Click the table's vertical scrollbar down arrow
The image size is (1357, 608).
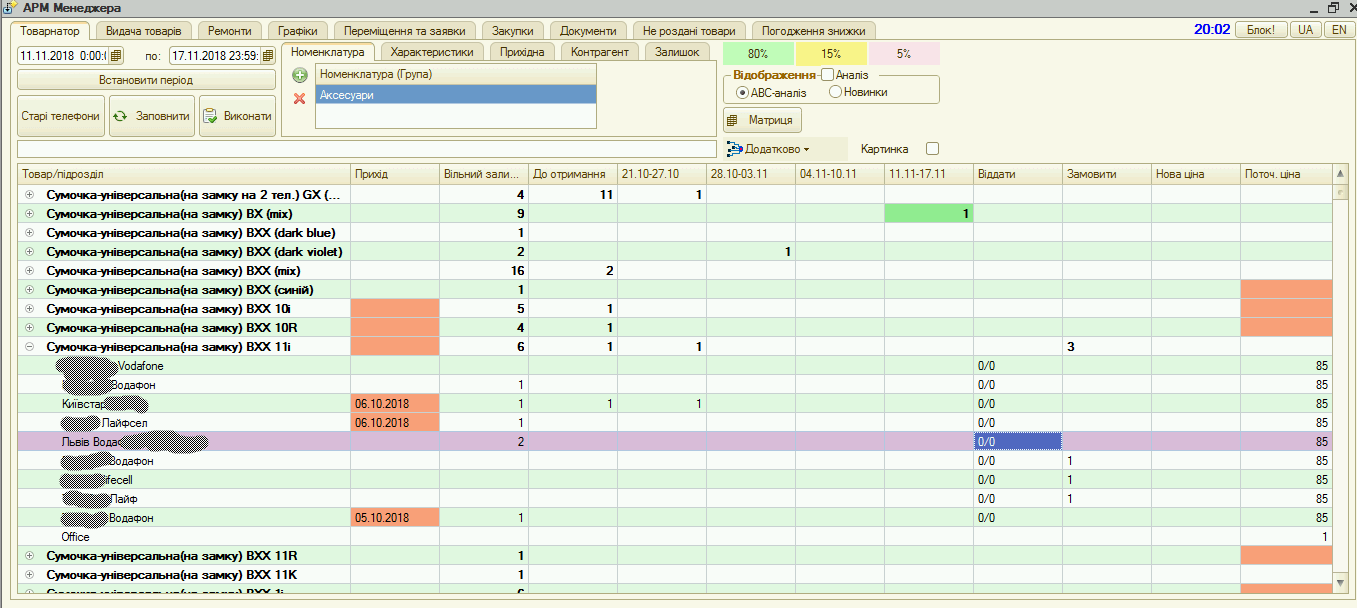(1341, 581)
